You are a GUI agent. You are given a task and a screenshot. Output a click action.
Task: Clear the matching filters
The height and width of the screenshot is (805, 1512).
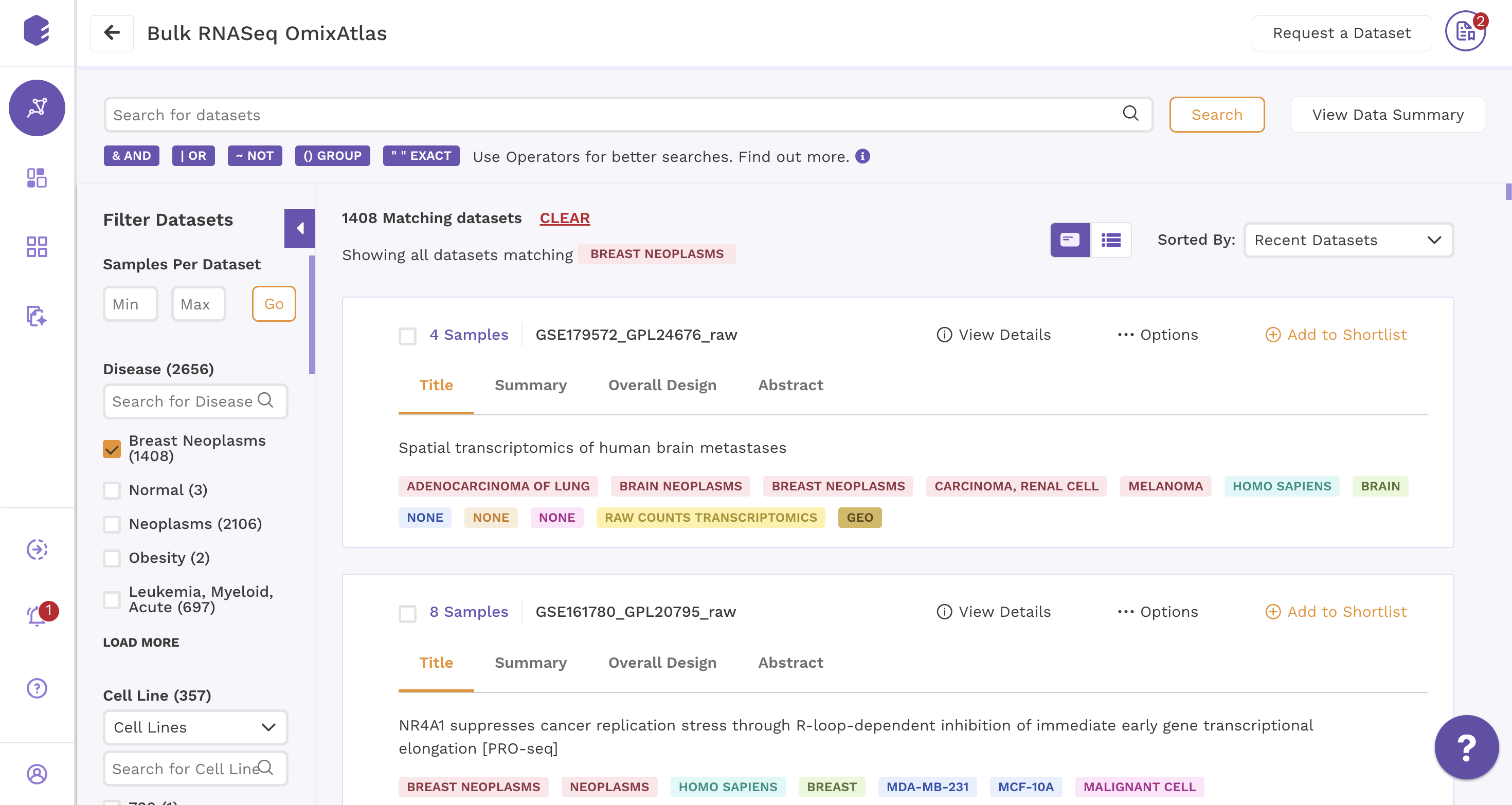[x=565, y=217]
